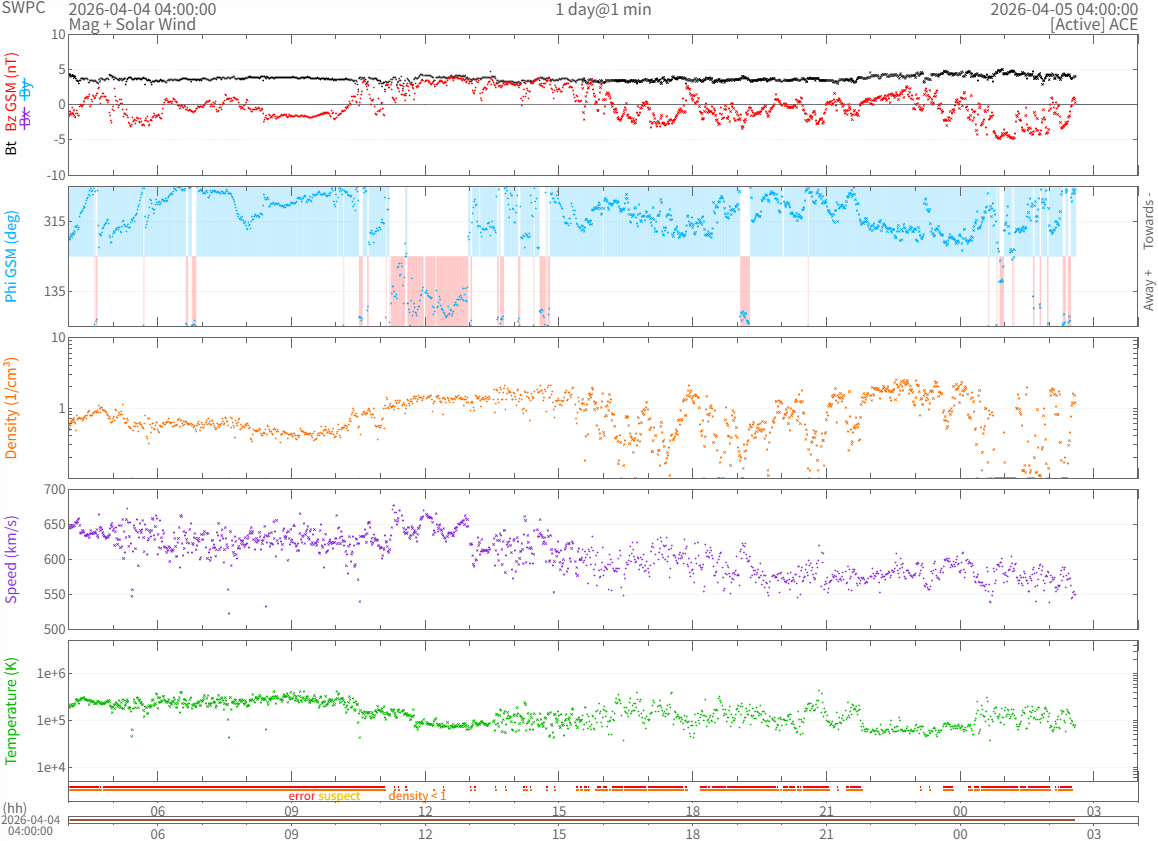This screenshot has height=841, width=1158.
Task: Toggle the struck-through By series label
Action: tap(26, 89)
